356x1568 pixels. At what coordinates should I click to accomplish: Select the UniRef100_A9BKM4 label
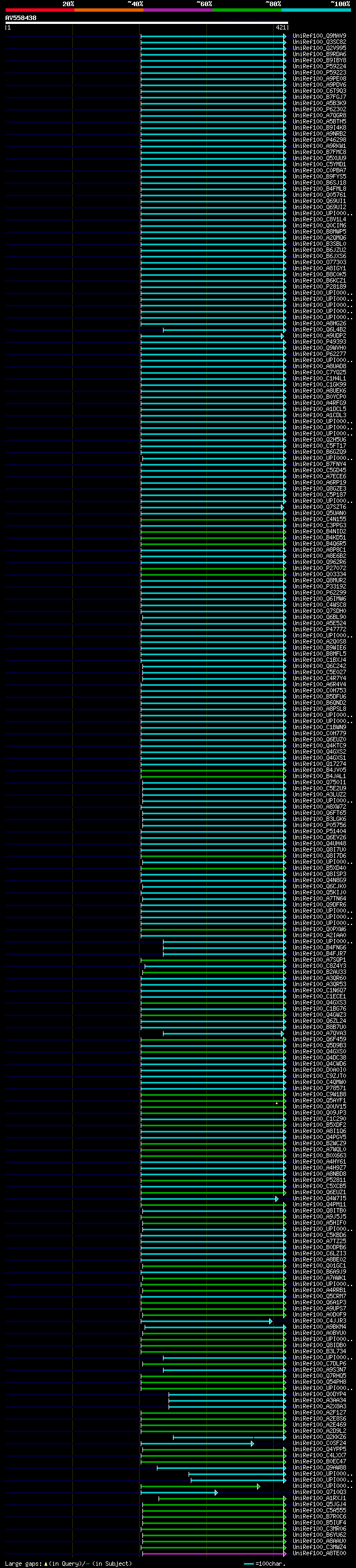pyautogui.click(x=319, y=1327)
